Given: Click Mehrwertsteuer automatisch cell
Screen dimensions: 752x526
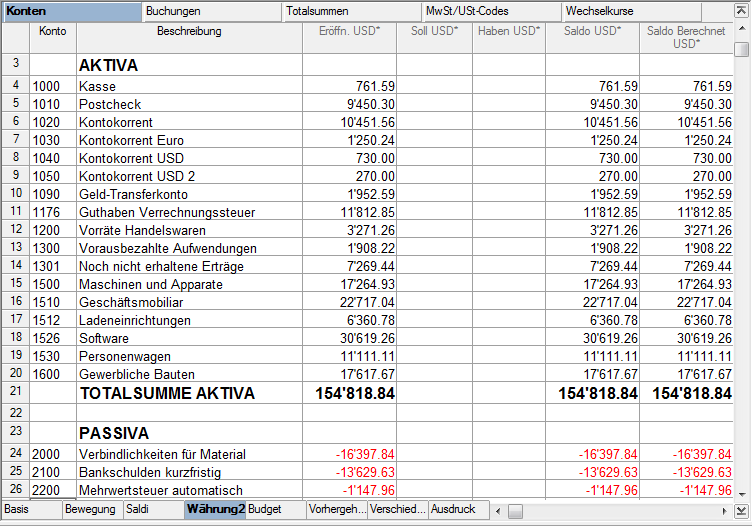Looking at the screenshot, I should point(189,490).
